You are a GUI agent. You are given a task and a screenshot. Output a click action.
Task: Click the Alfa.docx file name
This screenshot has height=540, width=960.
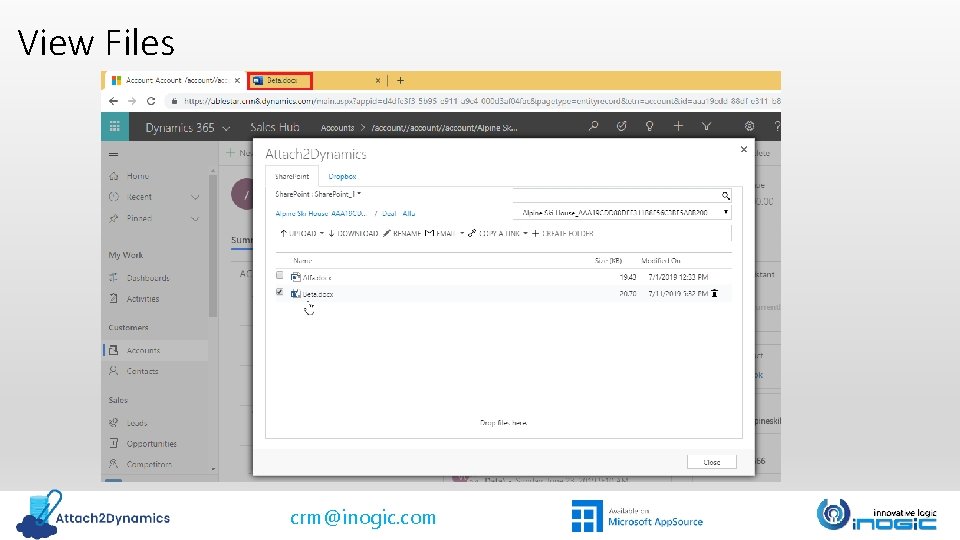[317, 278]
